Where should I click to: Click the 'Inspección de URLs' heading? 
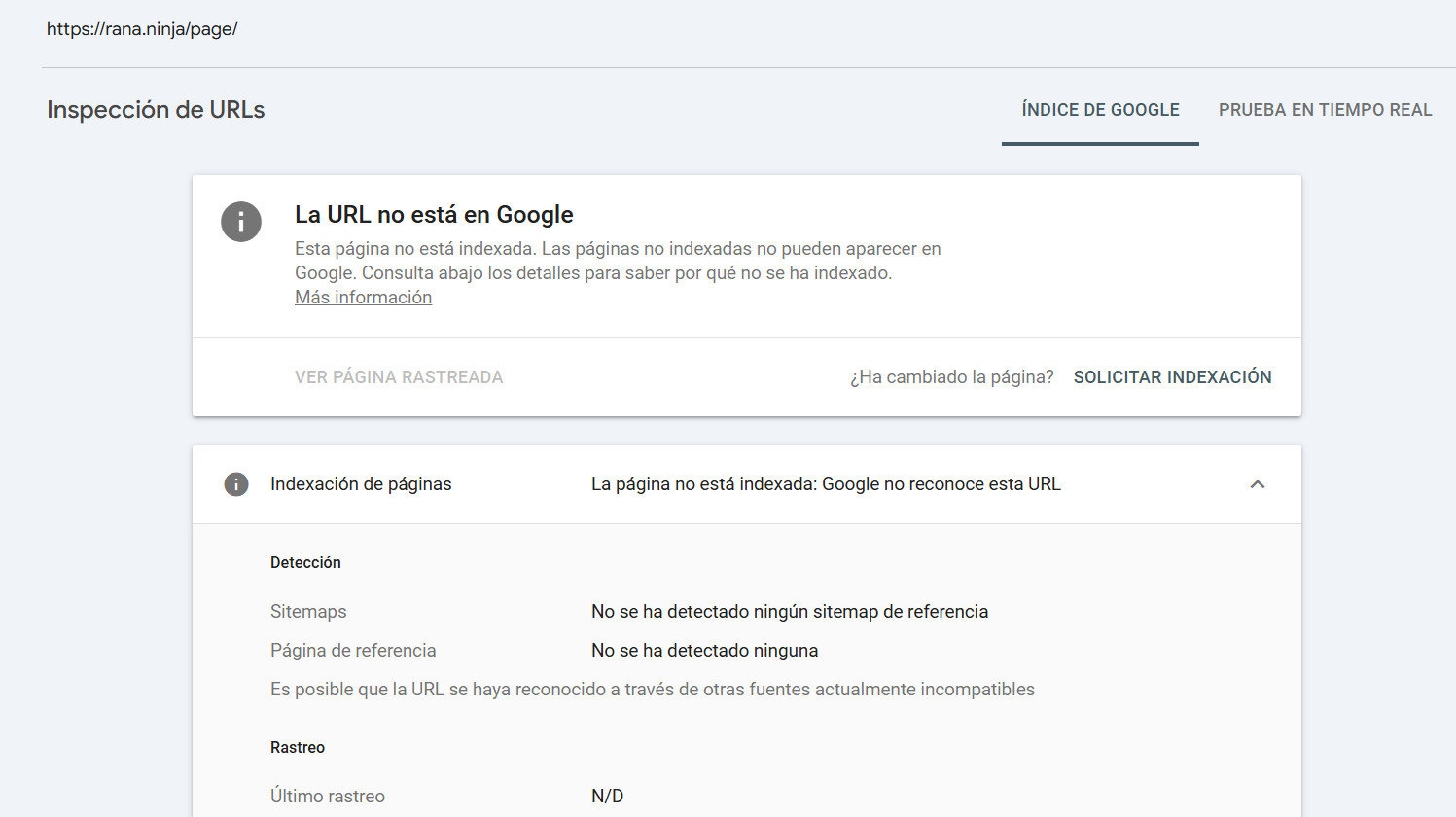pyautogui.click(x=155, y=109)
